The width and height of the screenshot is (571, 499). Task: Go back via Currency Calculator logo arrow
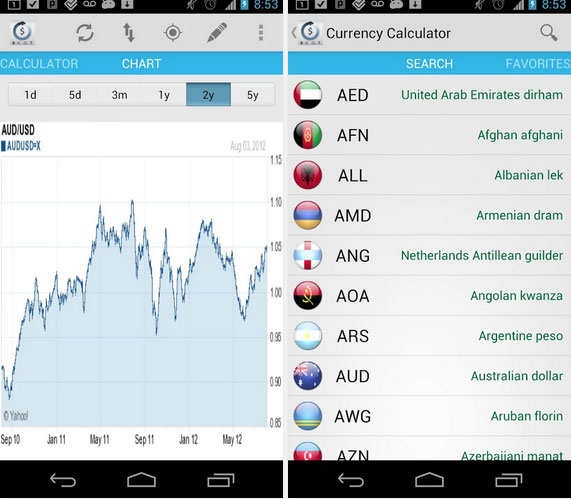pyautogui.click(x=307, y=33)
